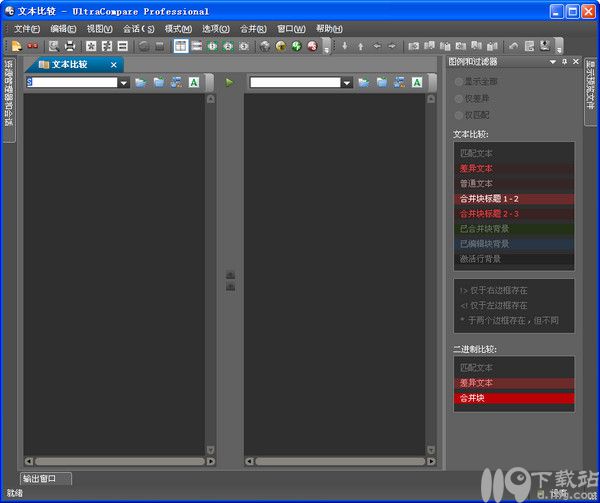Image resolution: width=600 pixels, height=503 pixels.
Task: Go to next difference down arrow
Action: pyautogui.click(x=345, y=46)
